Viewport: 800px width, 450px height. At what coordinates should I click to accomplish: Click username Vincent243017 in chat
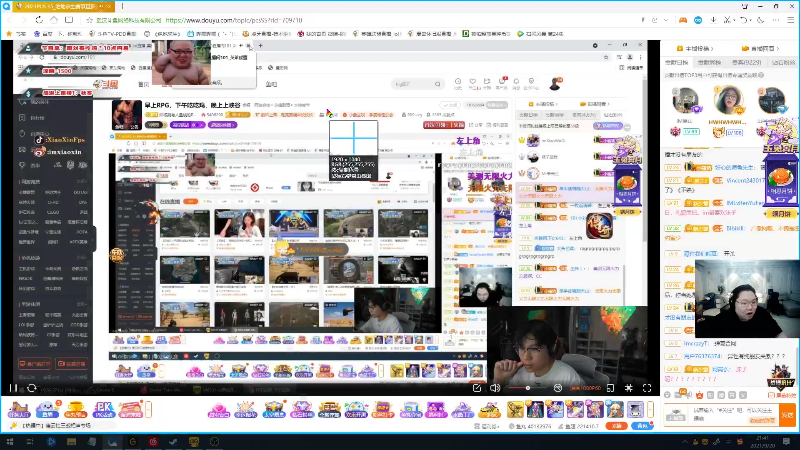(x=745, y=181)
